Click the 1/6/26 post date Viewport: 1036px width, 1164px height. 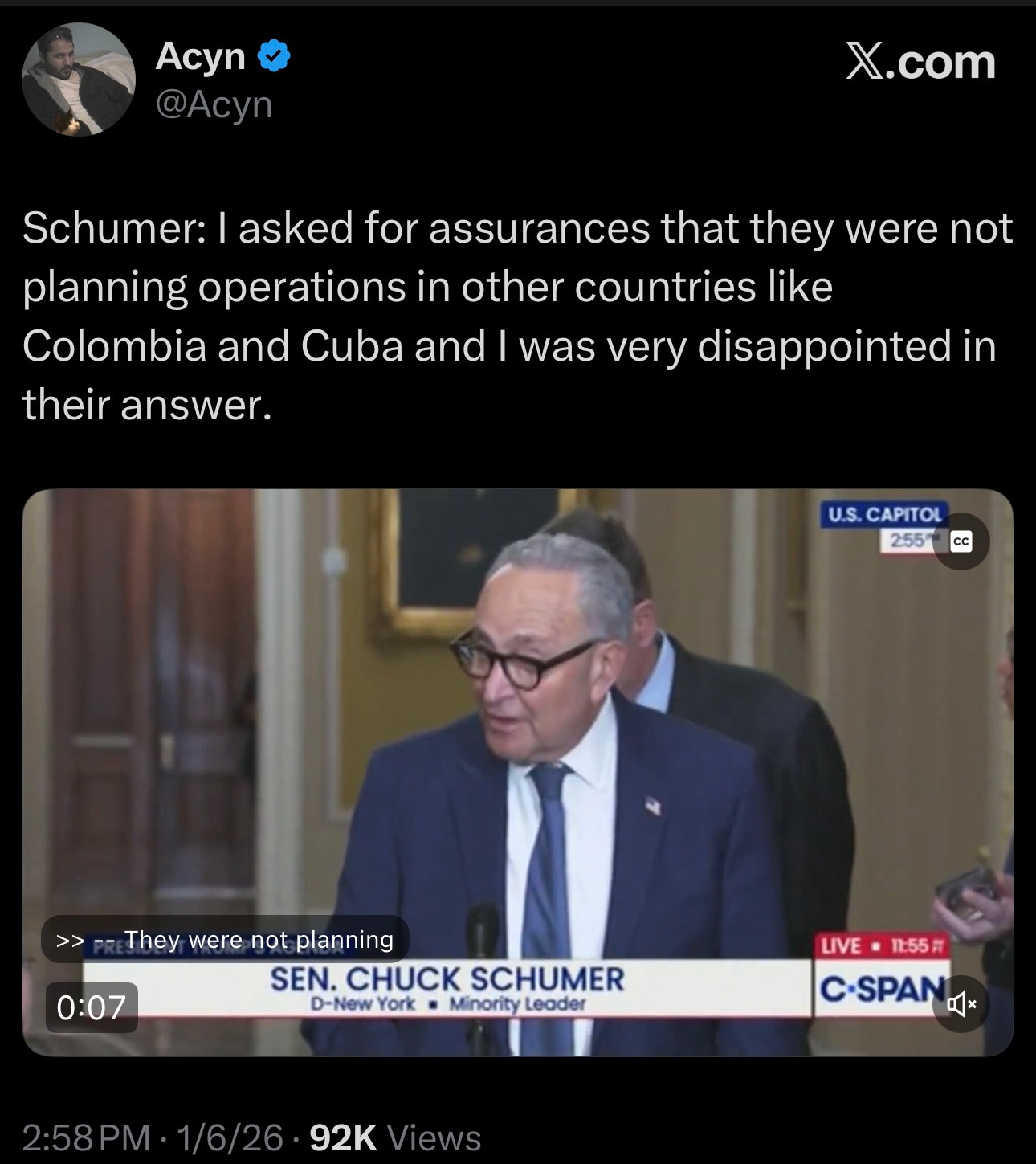point(230,1137)
